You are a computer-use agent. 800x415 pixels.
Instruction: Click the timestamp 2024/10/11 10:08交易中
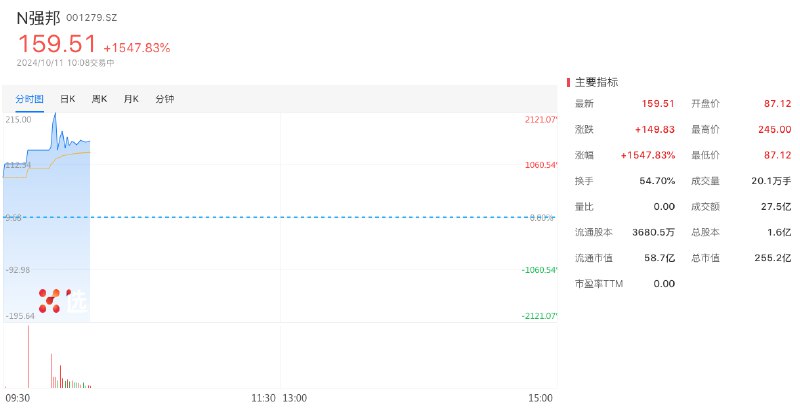point(65,63)
